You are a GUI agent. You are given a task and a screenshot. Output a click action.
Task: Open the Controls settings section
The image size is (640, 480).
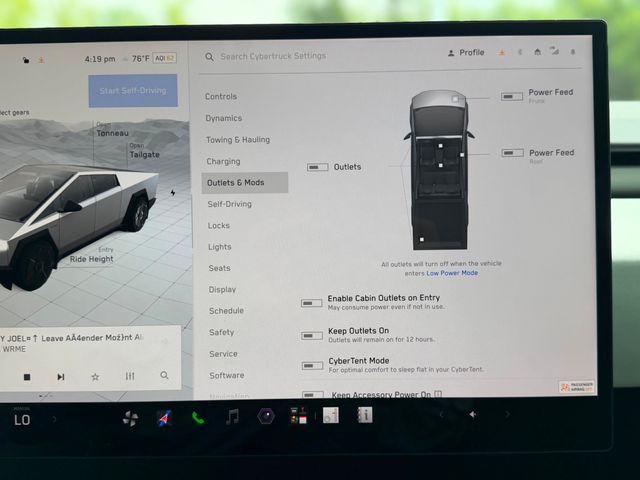tap(221, 97)
